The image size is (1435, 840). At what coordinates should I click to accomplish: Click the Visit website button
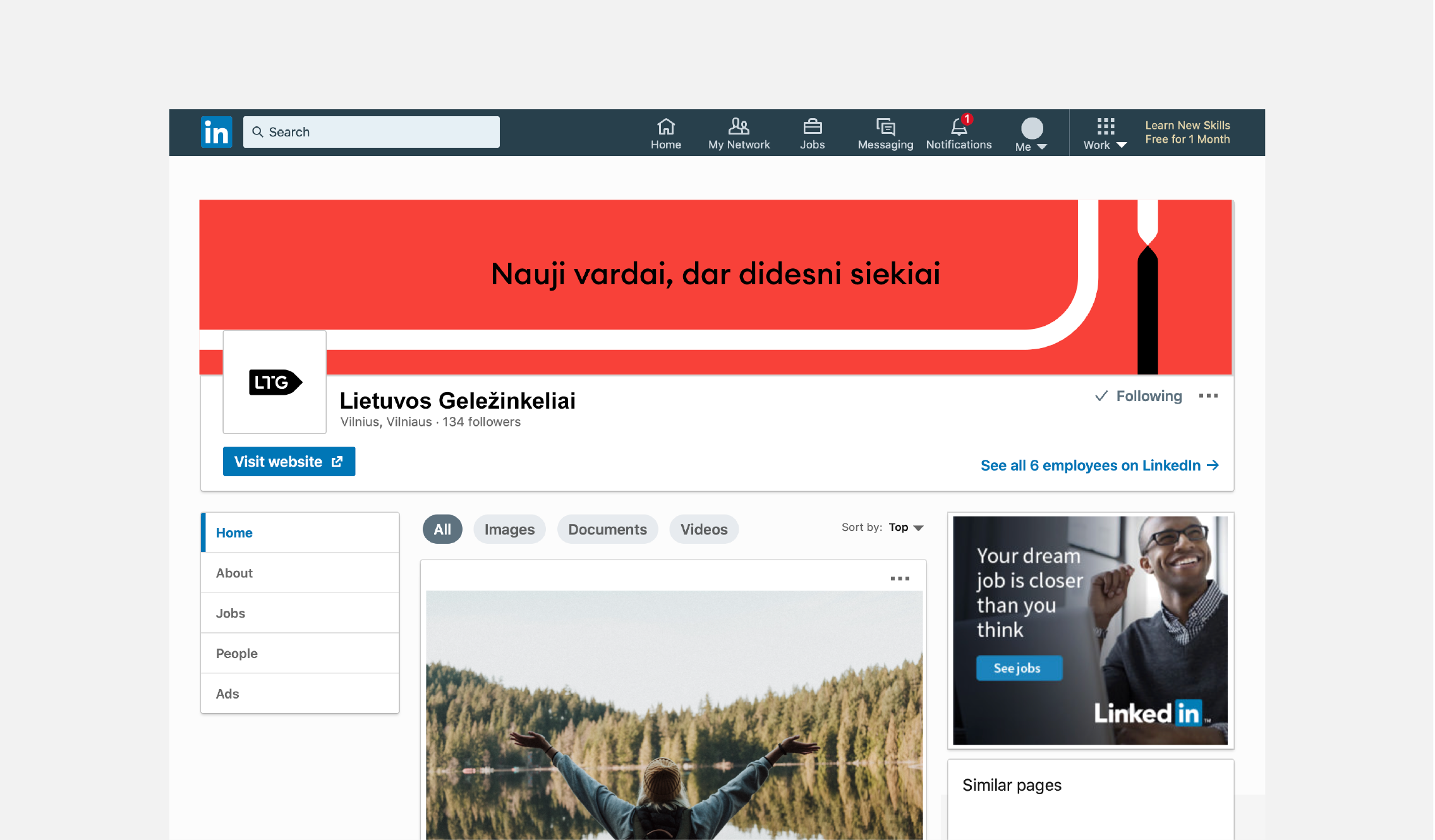tap(289, 462)
